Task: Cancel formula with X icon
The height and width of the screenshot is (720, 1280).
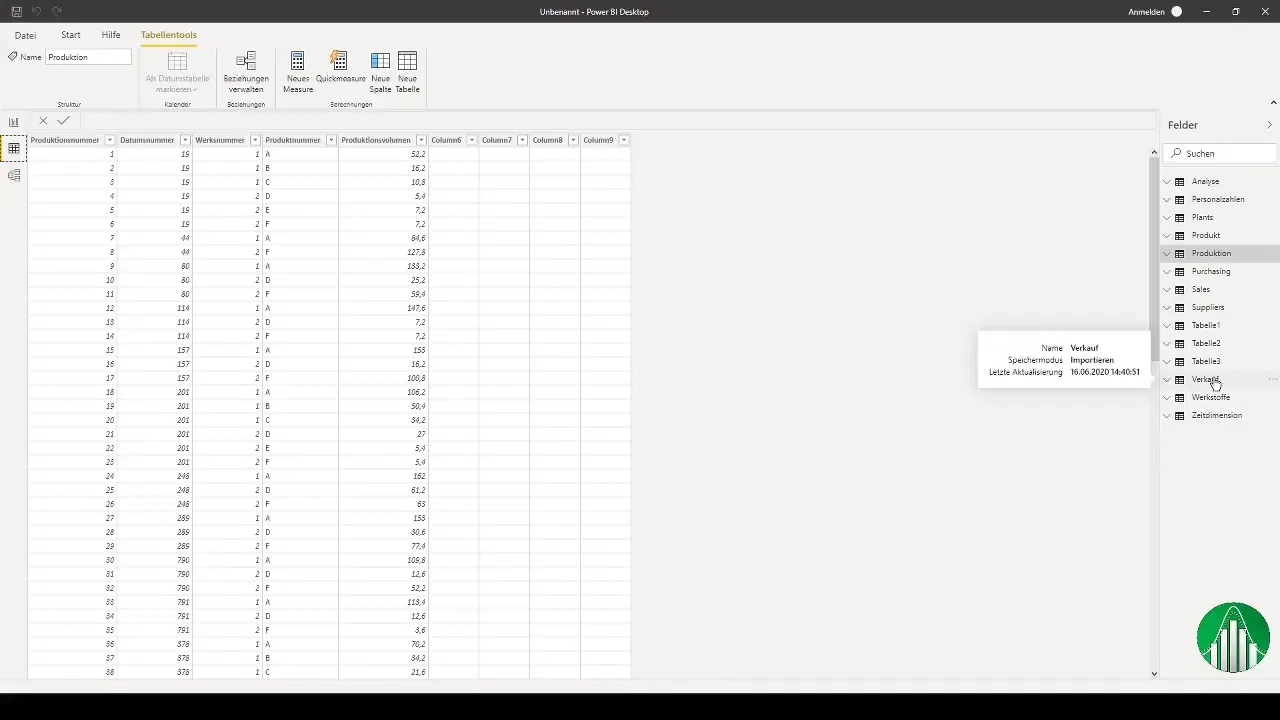Action: click(43, 121)
